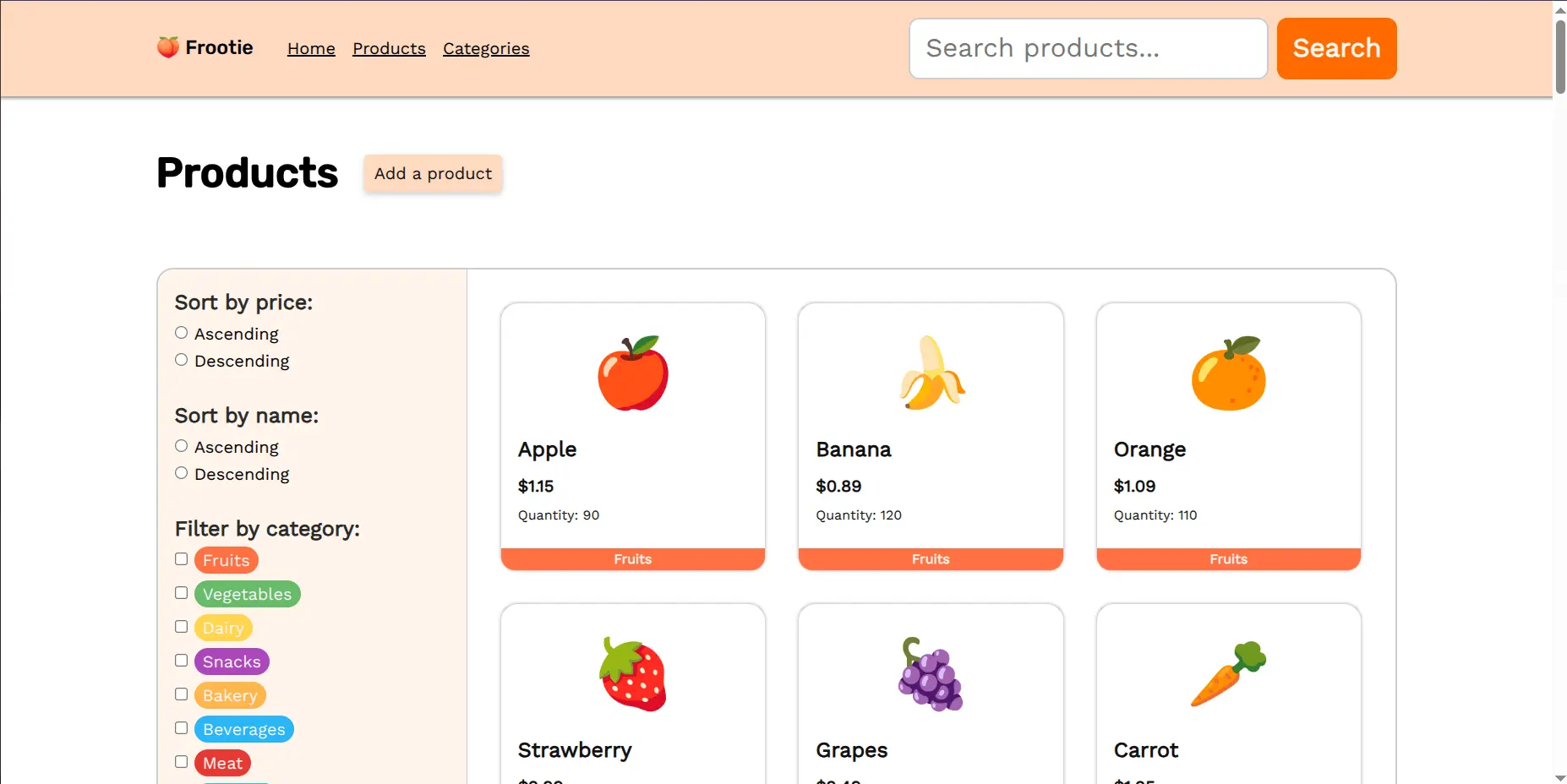Navigate to the Categories page
The image size is (1567, 784).
(486, 48)
